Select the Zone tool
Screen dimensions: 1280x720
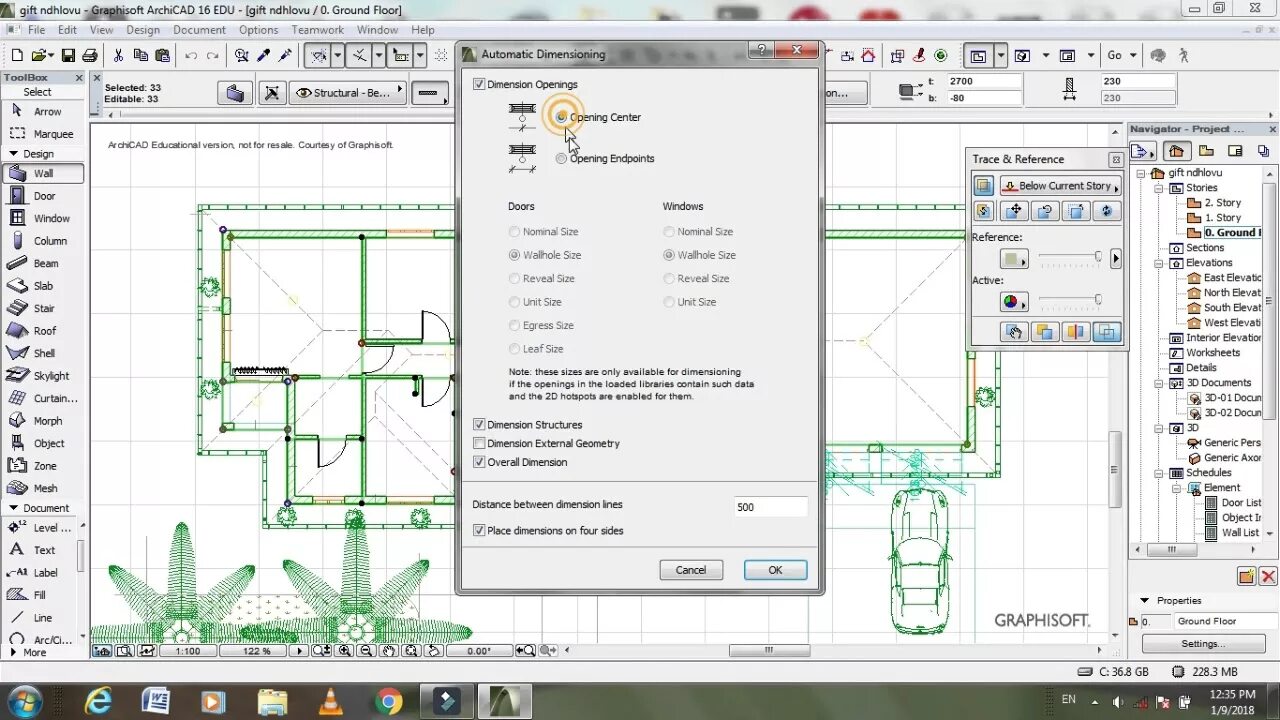coord(43,466)
